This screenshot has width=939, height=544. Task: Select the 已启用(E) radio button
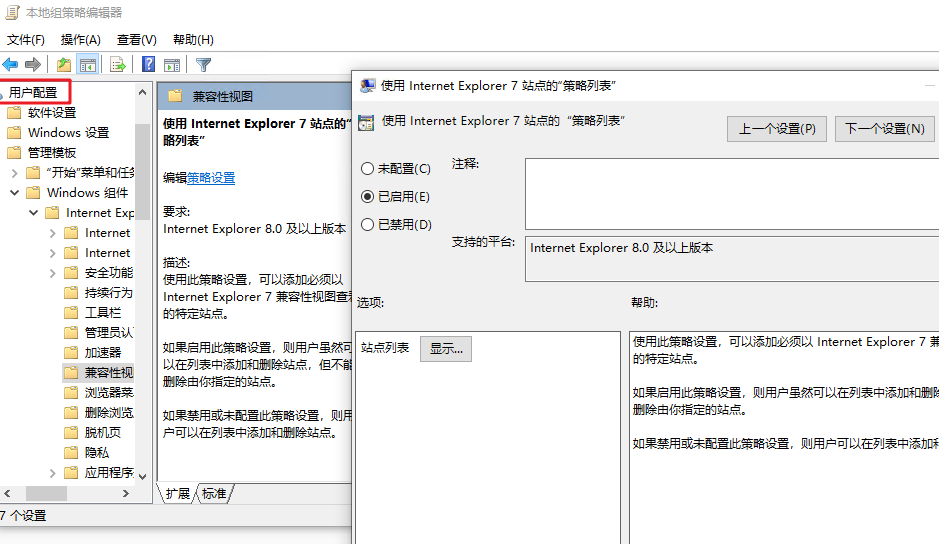click(368, 197)
